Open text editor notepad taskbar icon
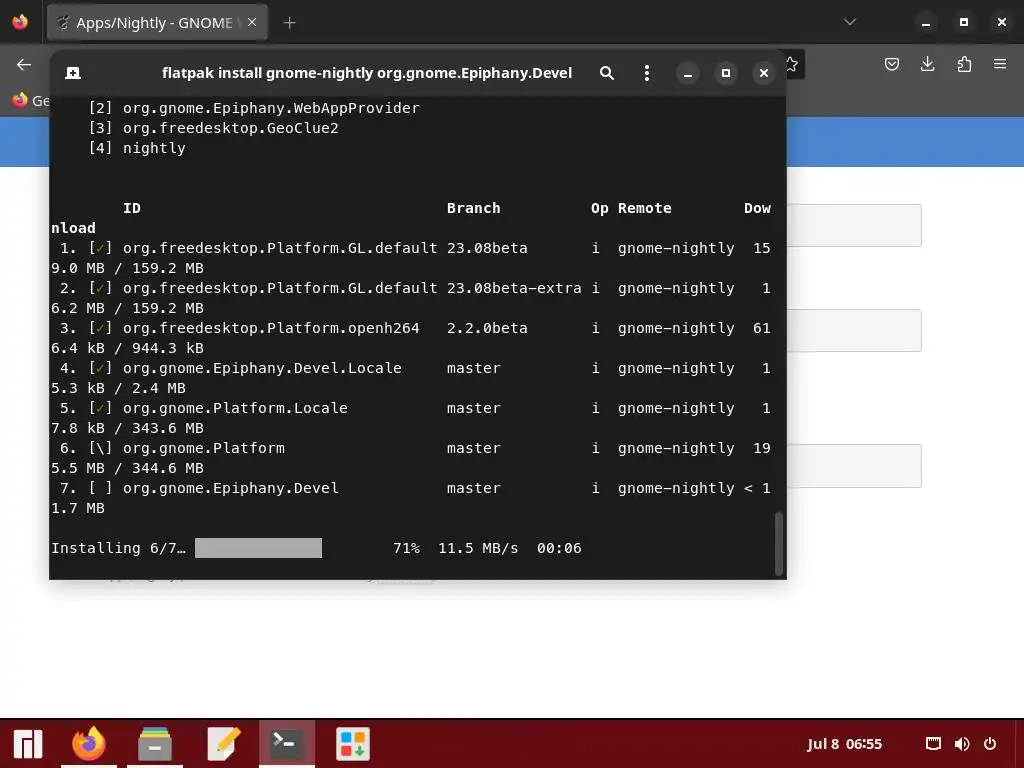 click(x=223, y=744)
